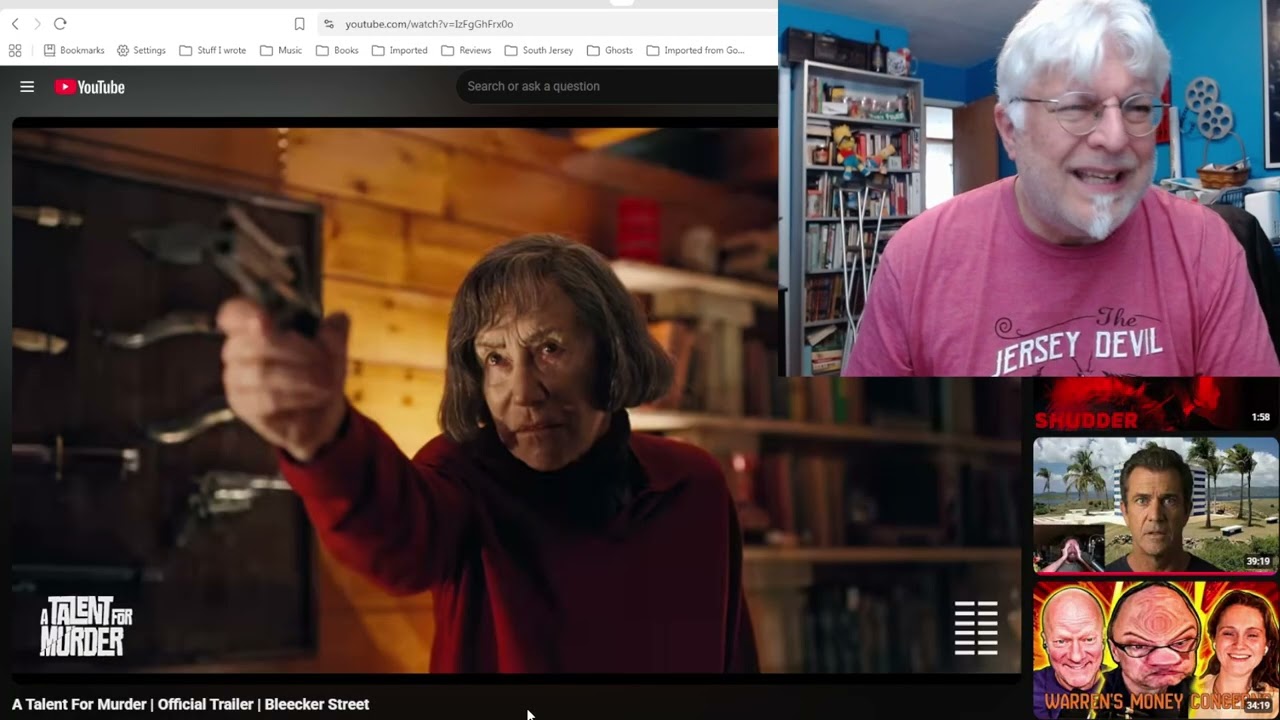Open the Settings bookmark
Viewport: 1280px width, 720px height.
click(141, 50)
